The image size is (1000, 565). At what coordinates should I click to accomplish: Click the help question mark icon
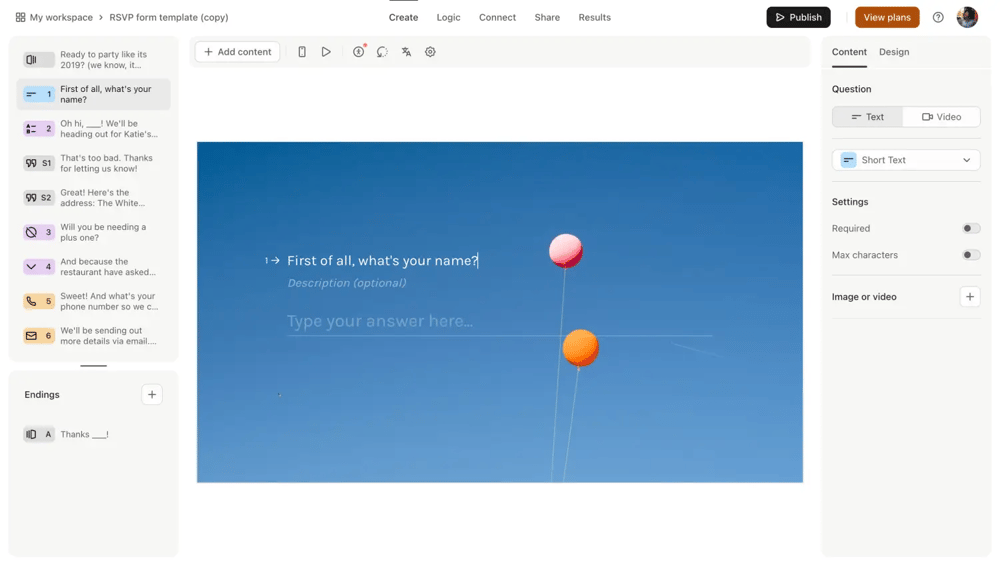coord(938,17)
